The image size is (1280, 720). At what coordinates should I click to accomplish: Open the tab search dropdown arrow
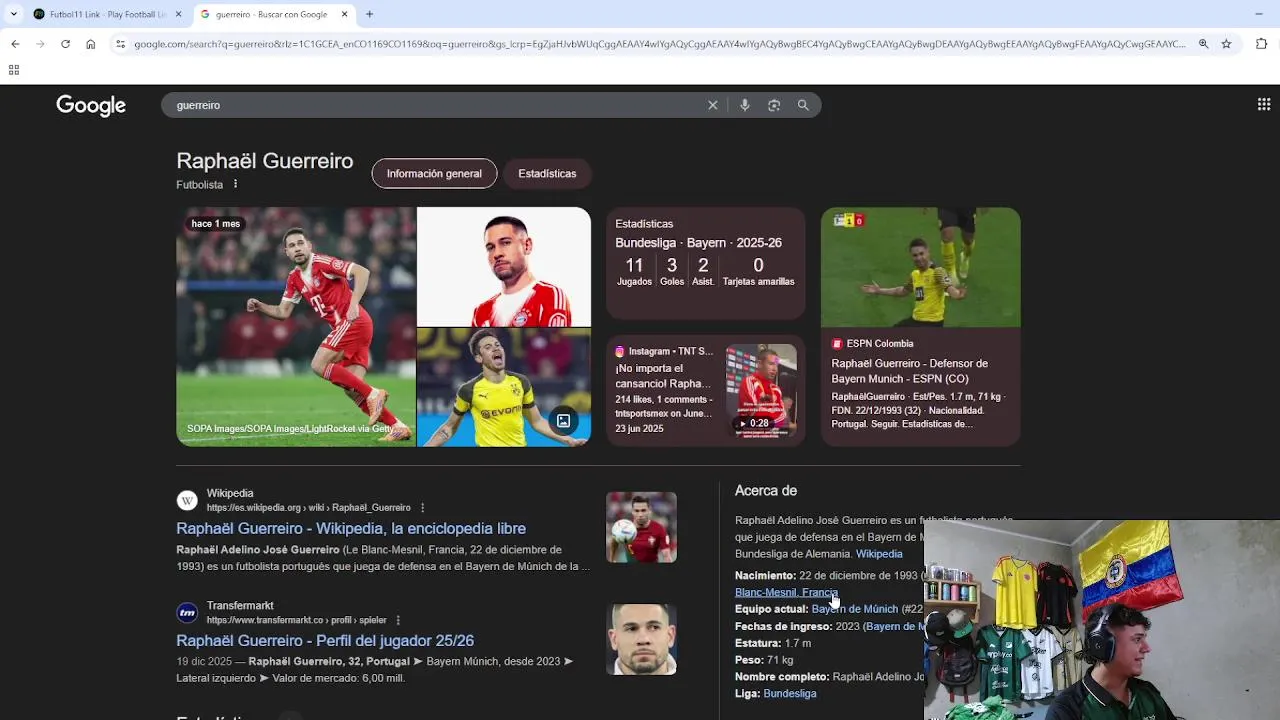[x=13, y=14]
